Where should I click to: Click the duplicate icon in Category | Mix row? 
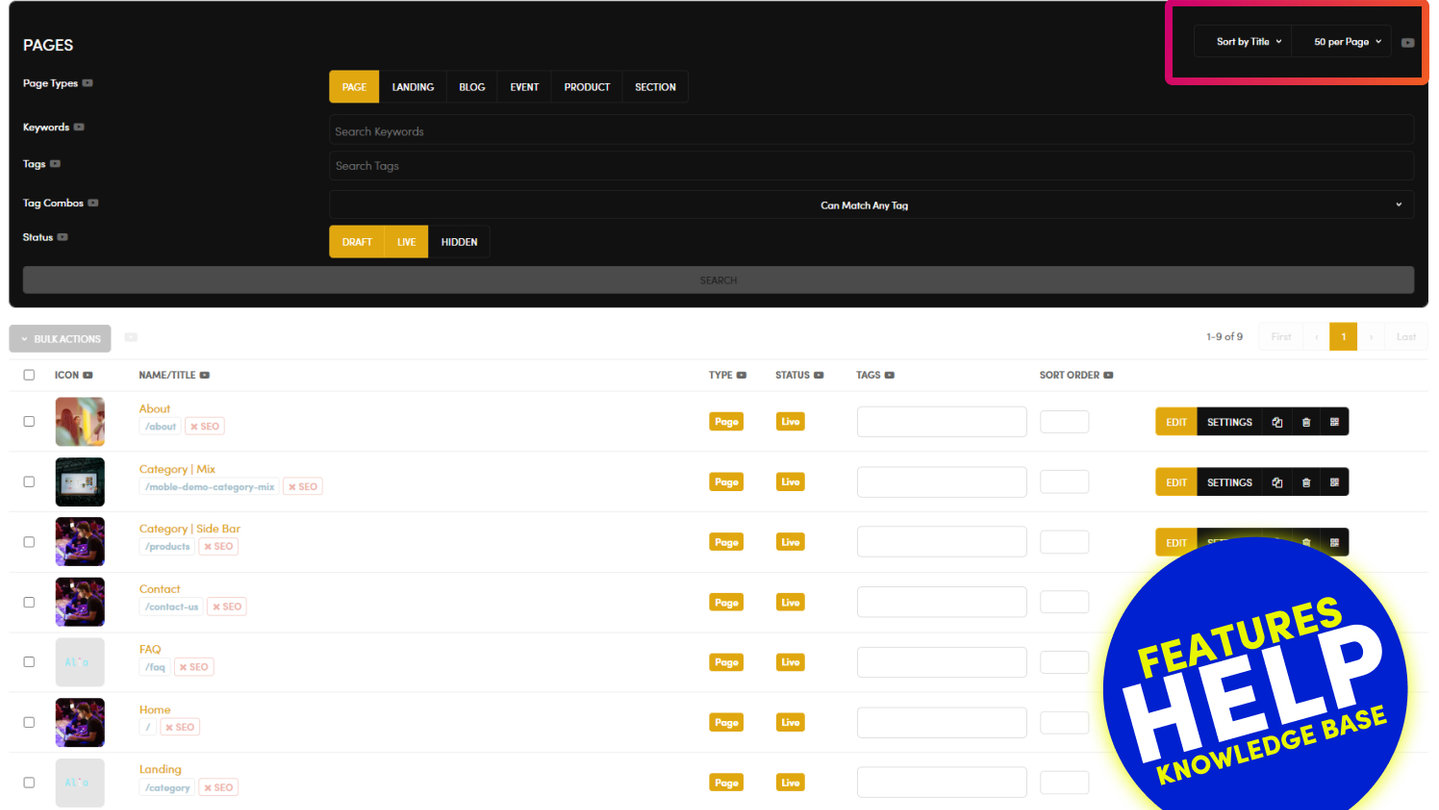[1277, 482]
